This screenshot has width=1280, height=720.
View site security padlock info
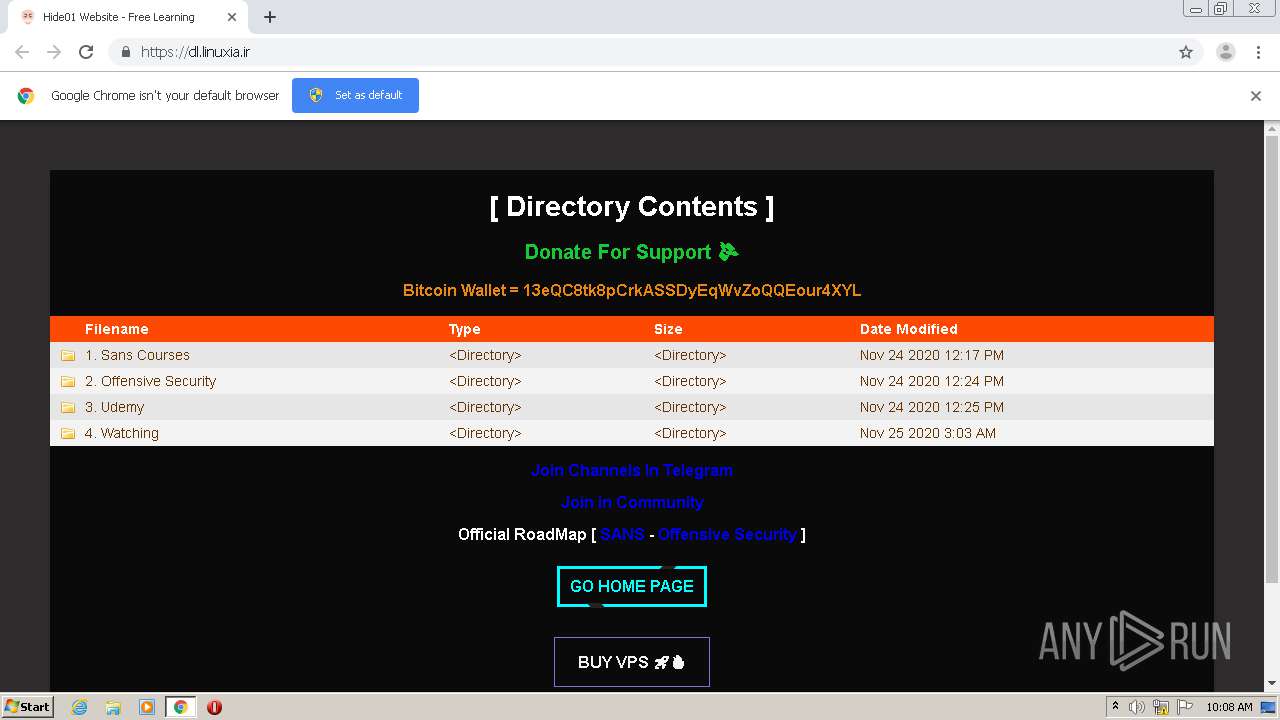[x=125, y=52]
